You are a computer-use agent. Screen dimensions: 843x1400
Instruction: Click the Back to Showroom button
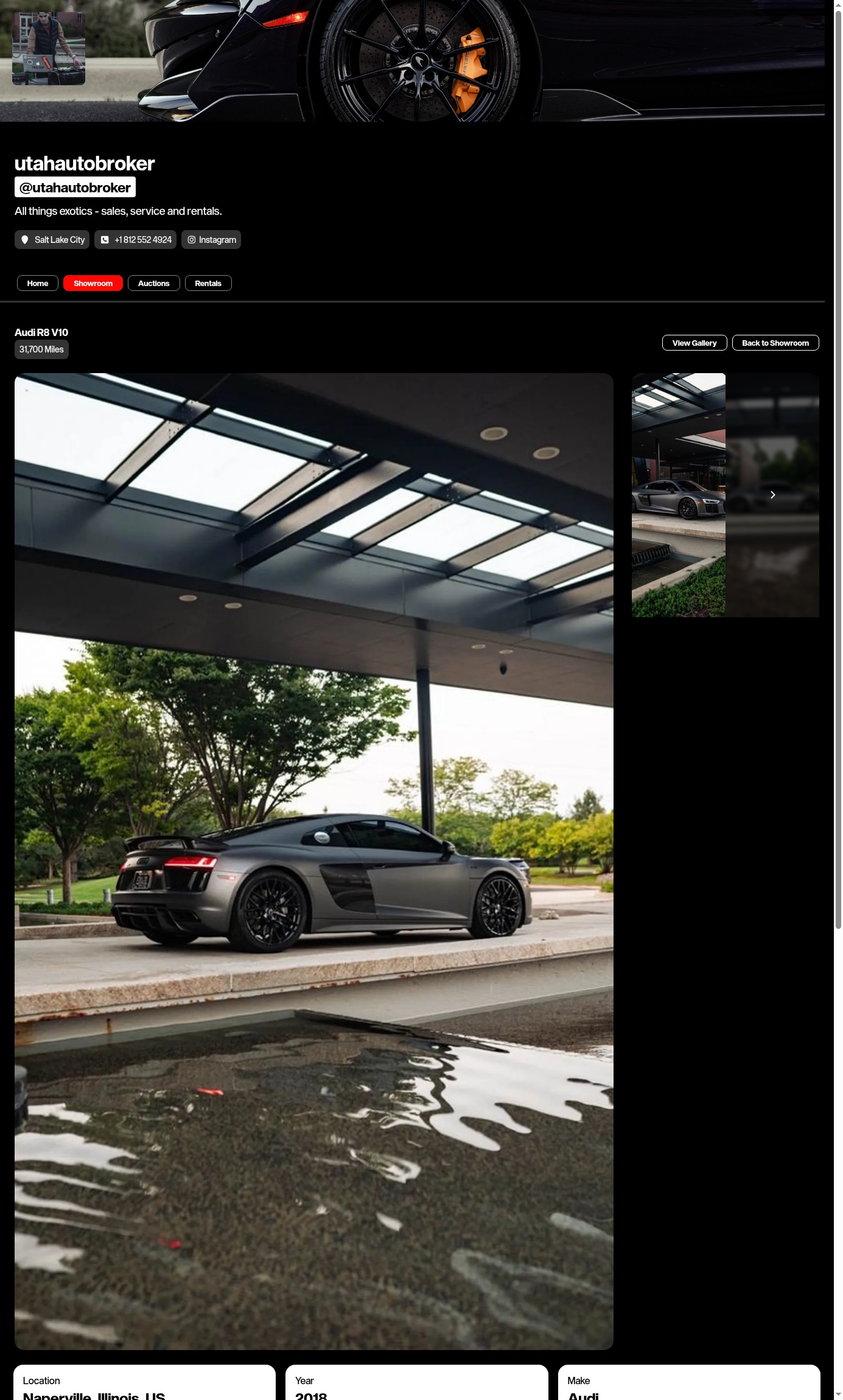(x=775, y=343)
